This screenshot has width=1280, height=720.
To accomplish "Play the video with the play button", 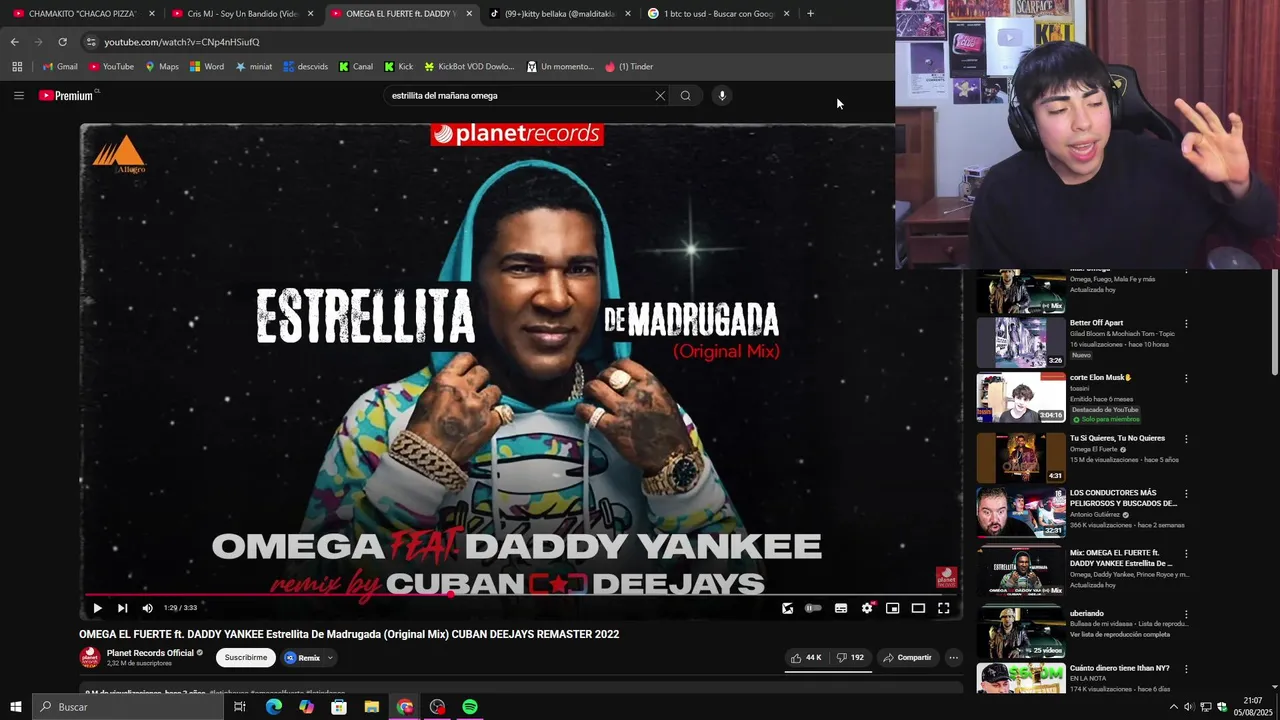I will coord(97,608).
